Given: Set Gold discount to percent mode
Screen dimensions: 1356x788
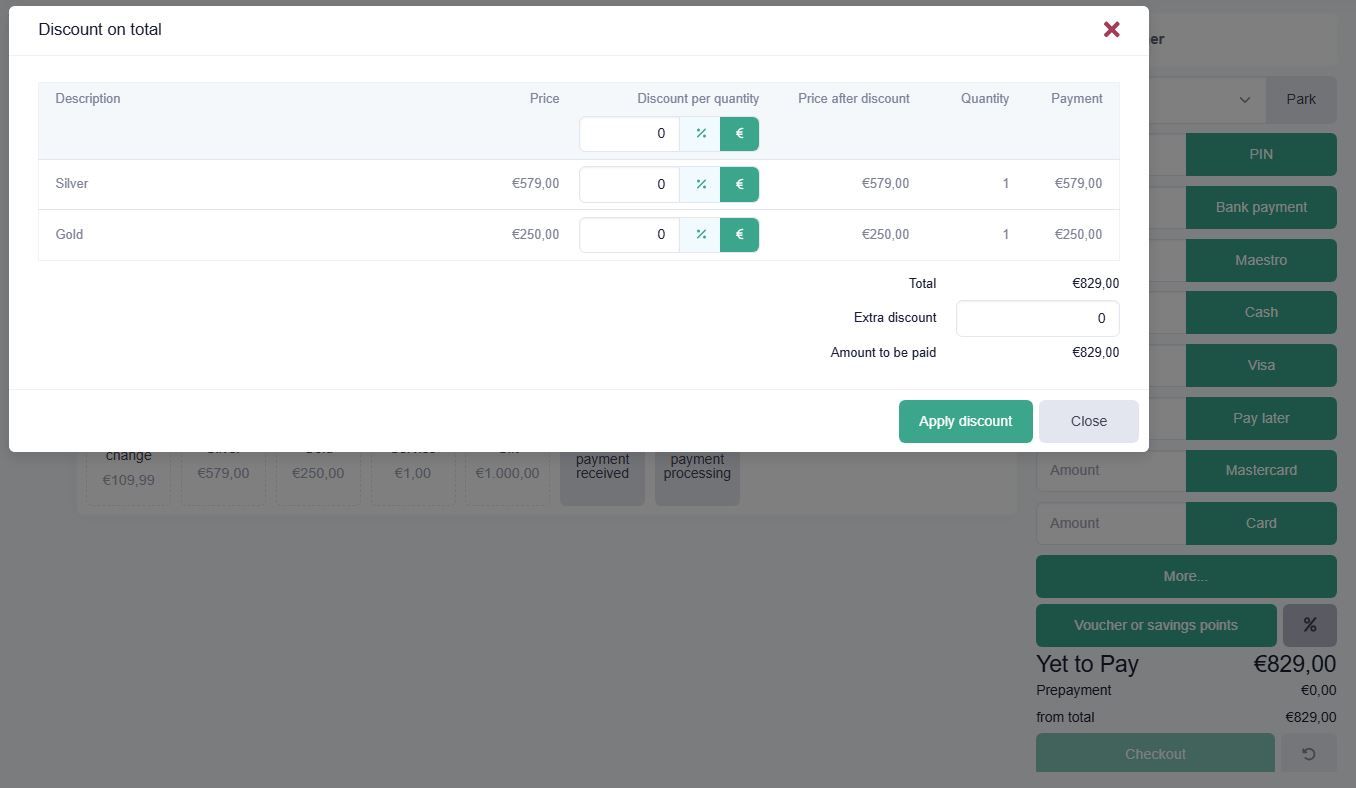Looking at the screenshot, I should (x=700, y=235).
